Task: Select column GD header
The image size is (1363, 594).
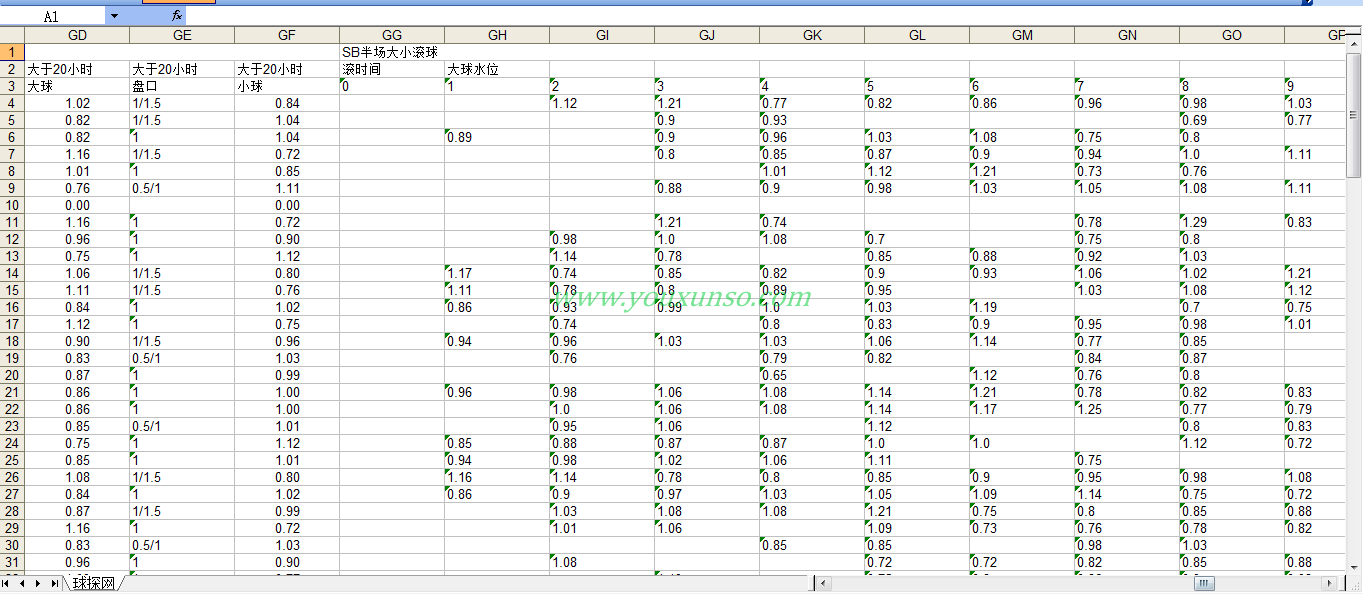Action: (77, 35)
